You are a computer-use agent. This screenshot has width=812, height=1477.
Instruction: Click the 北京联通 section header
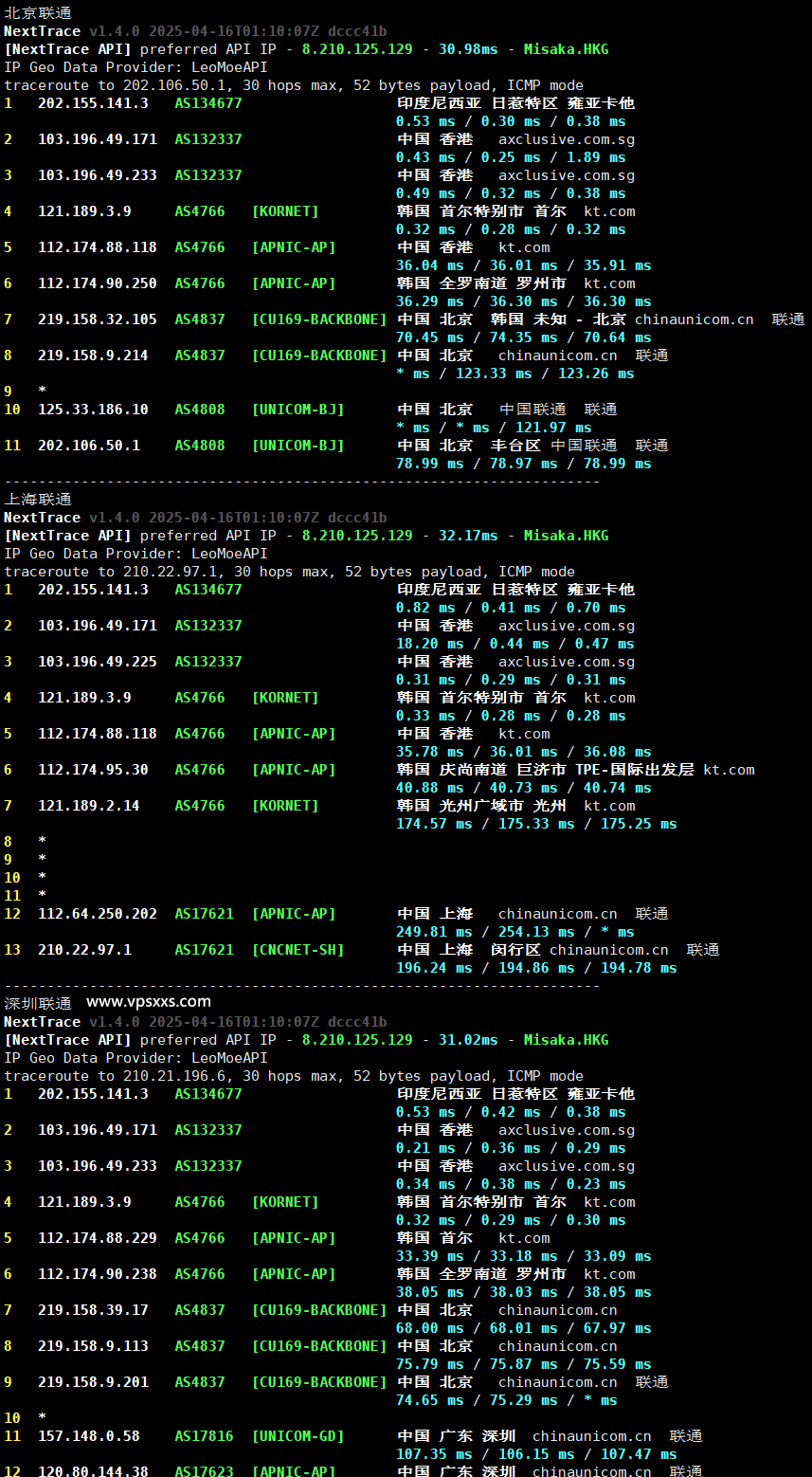tap(38, 13)
